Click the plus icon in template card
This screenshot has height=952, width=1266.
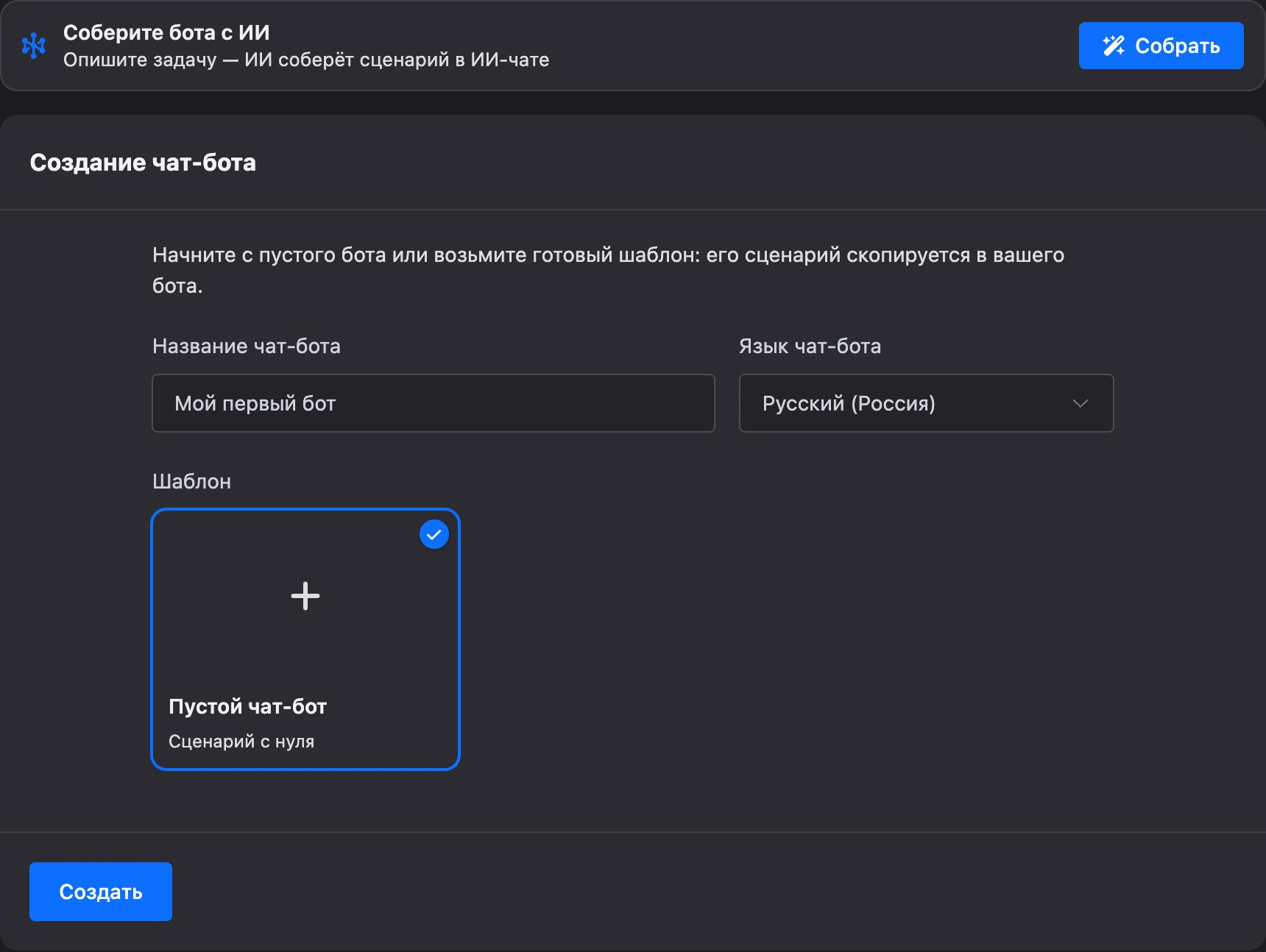305,596
